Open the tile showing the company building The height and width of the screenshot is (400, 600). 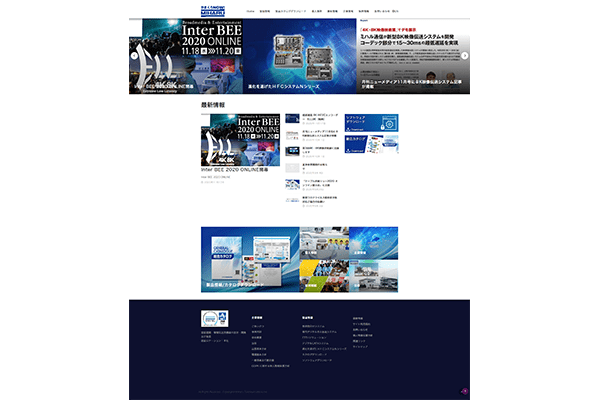pos(373,276)
